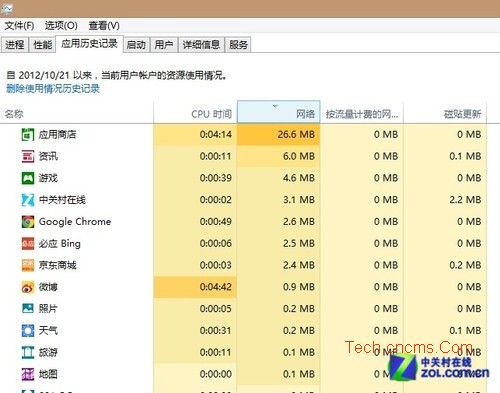
Task: Click the Google Chrome icon
Action: tap(28, 222)
